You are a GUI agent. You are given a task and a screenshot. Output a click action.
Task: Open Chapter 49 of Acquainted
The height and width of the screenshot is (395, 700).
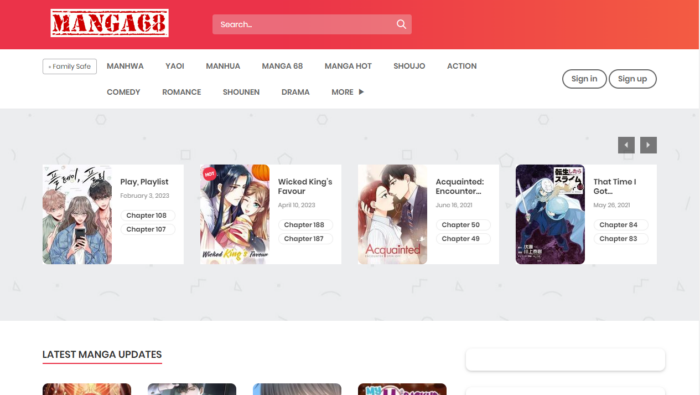click(x=462, y=239)
